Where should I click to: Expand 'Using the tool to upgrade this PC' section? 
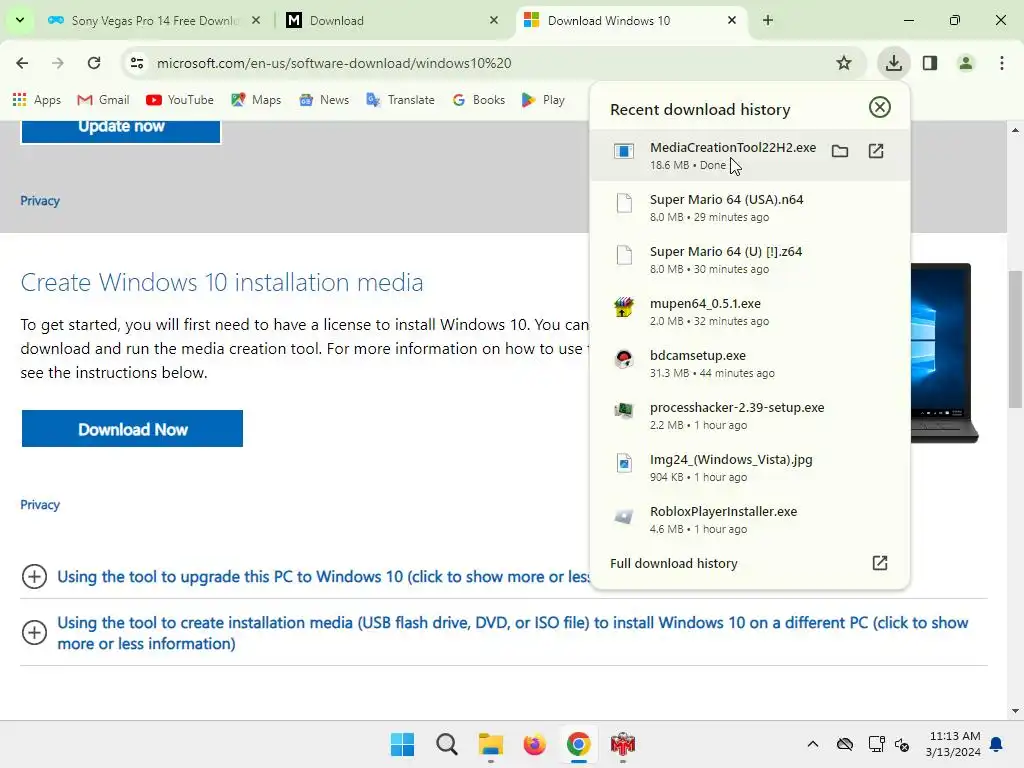(34, 577)
